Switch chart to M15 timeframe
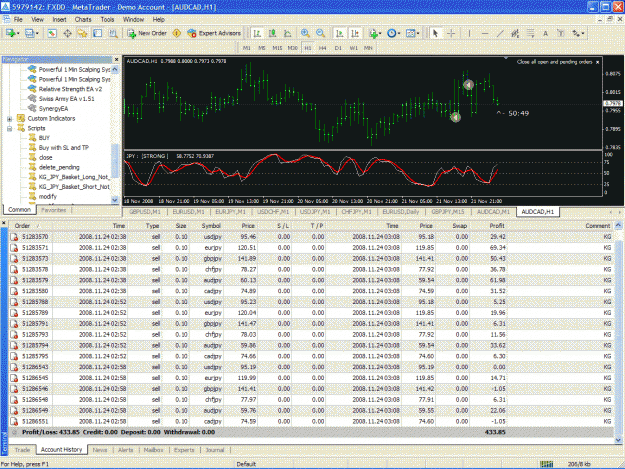Screen dimensions: 625x469 tap(277, 48)
